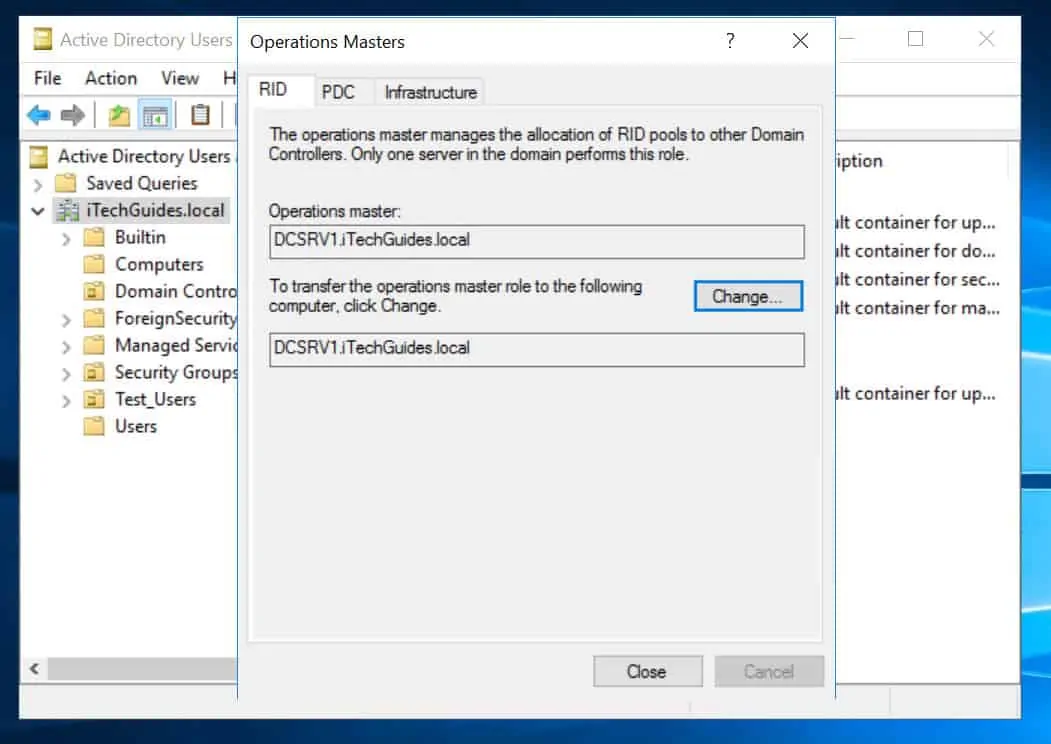This screenshot has width=1051, height=744.
Task: Close the Operations Masters dialog with X
Action: [x=800, y=41]
